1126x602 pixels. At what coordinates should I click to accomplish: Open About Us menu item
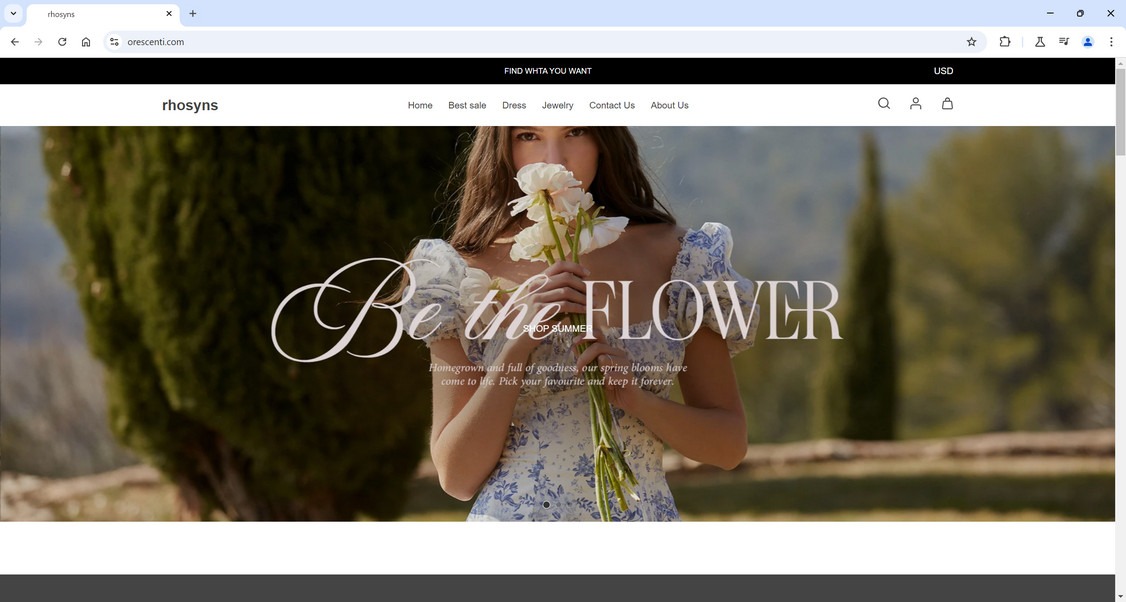point(669,105)
